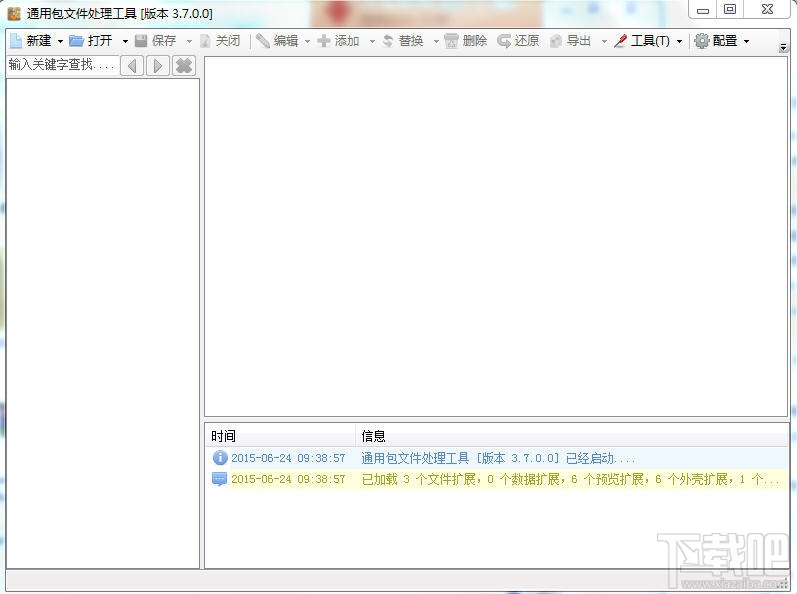Expand the 保存 dropdown arrow
This screenshot has height=594, width=797.
pyautogui.click(x=189, y=41)
